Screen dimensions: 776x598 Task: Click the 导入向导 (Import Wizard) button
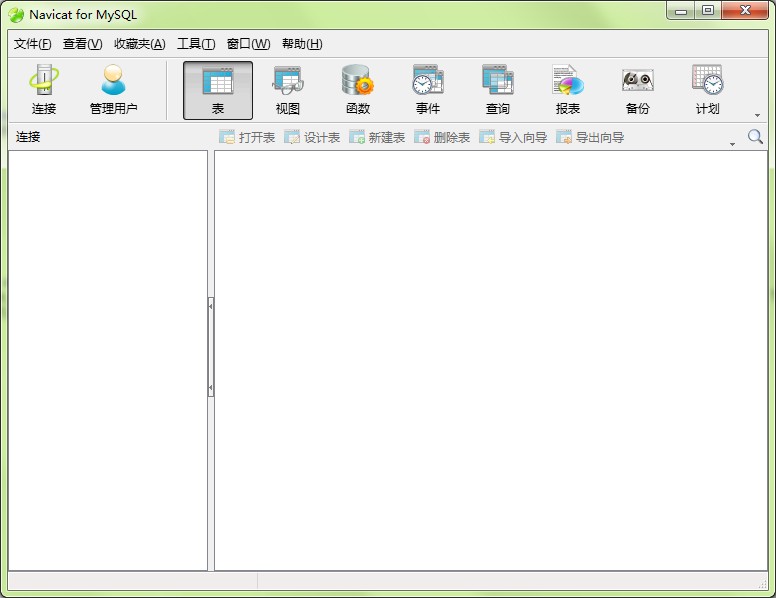pyautogui.click(x=513, y=138)
